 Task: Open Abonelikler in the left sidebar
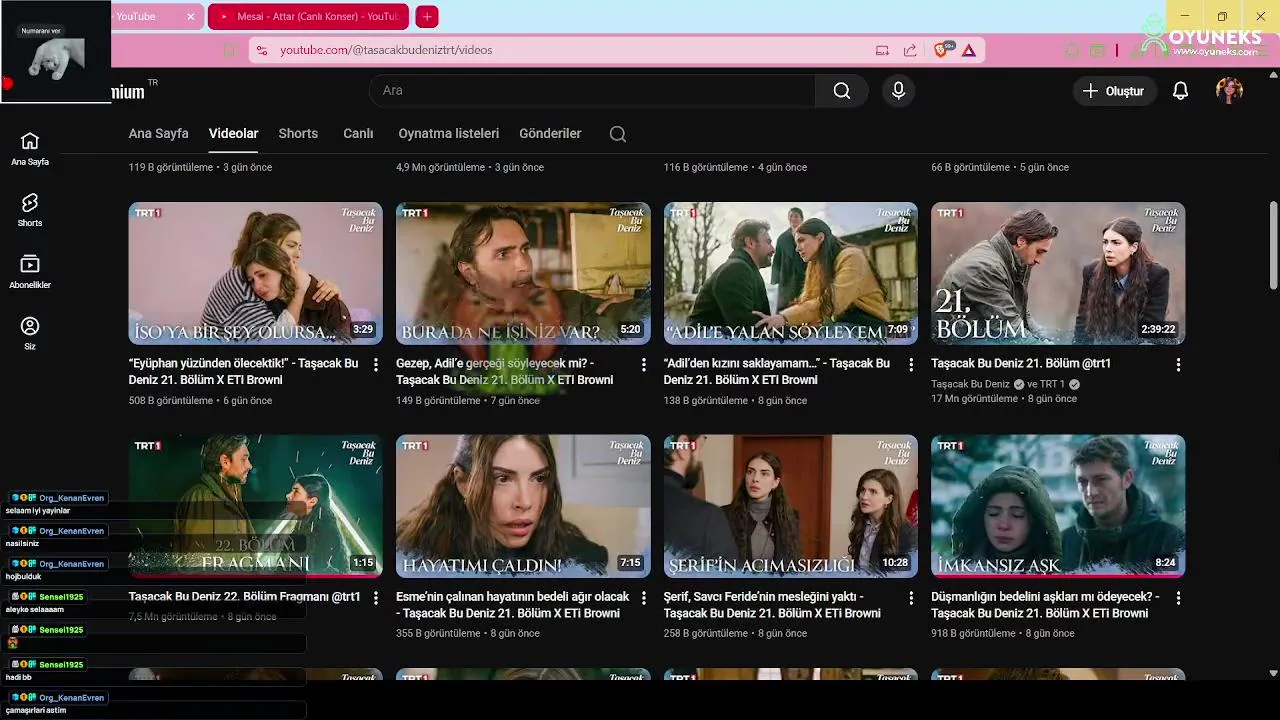pos(30,272)
